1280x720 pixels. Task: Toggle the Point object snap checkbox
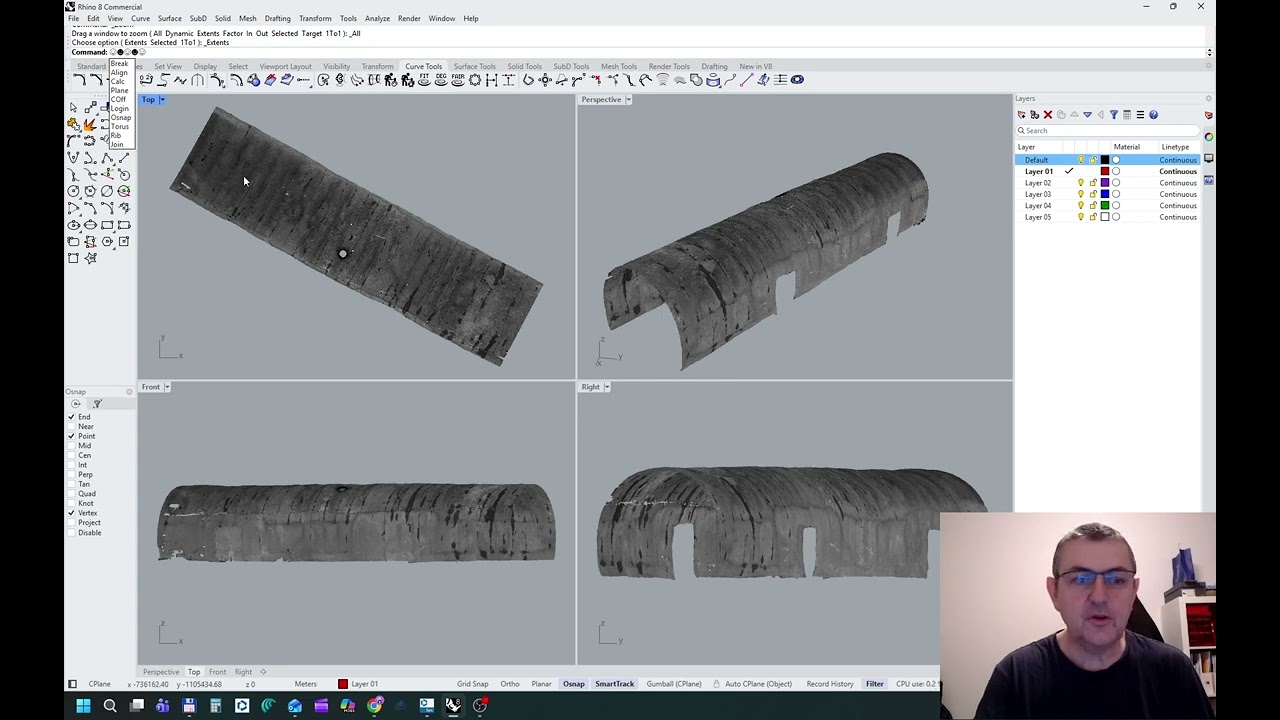coord(71,436)
